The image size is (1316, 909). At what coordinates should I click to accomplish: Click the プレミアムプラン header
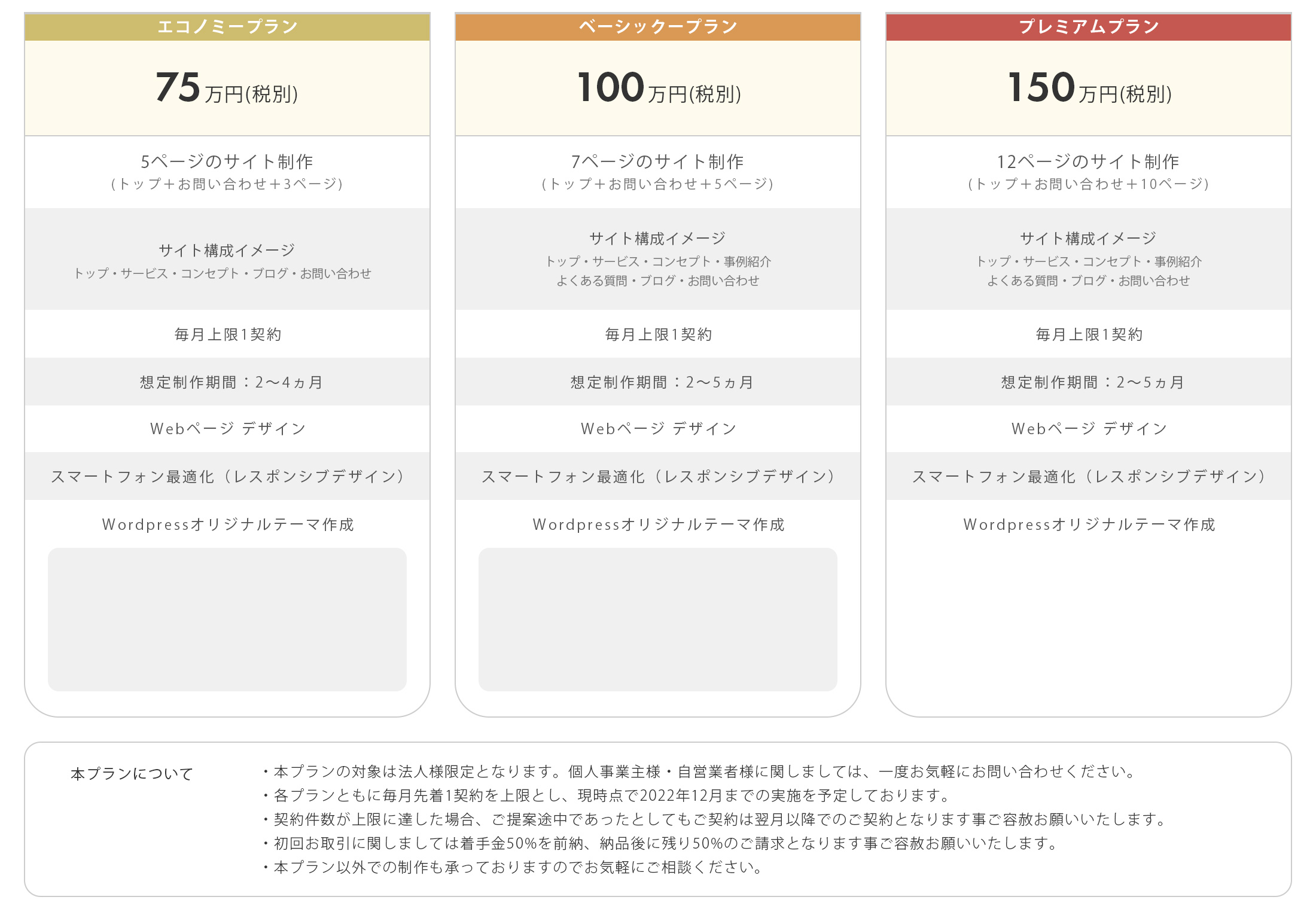click(x=1089, y=27)
